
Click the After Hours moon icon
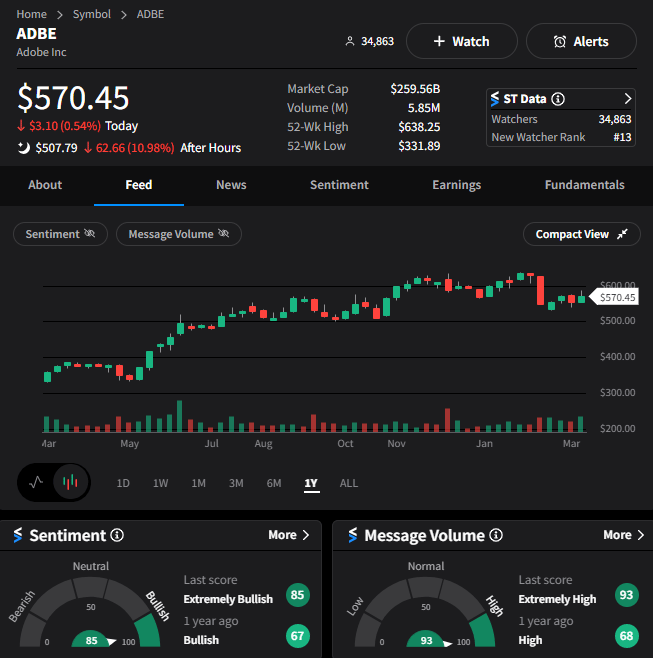pos(24,148)
